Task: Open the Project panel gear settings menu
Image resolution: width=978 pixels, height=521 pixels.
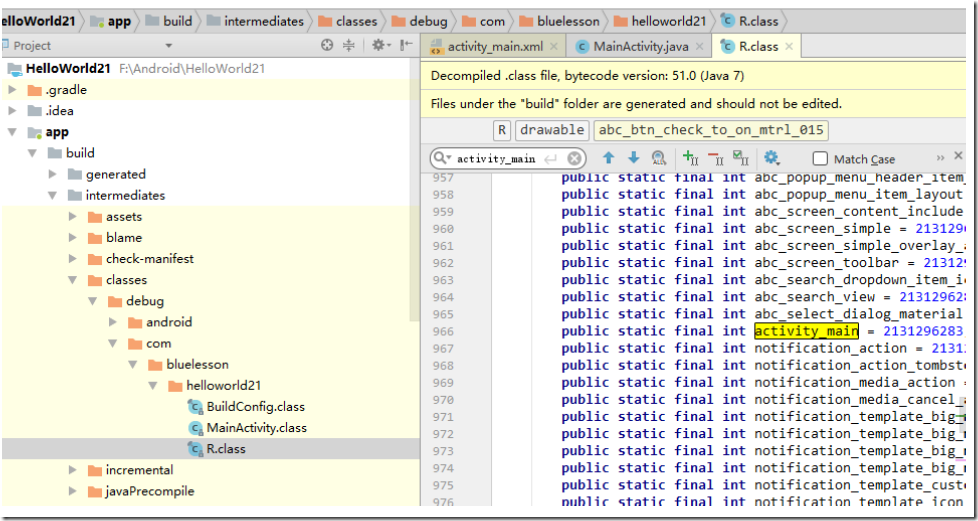Action: pos(380,45)
